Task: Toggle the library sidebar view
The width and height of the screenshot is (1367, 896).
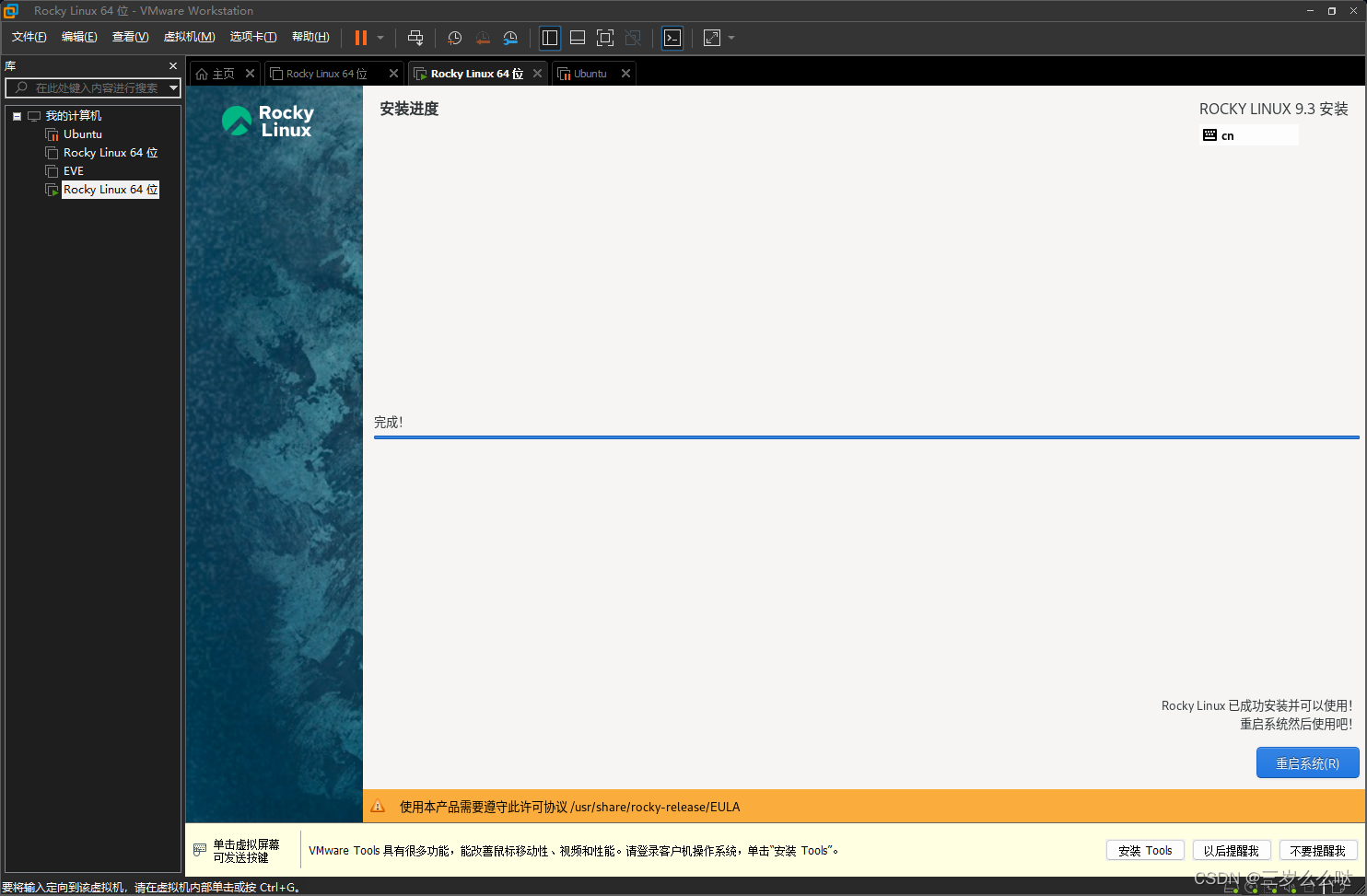Action: coord(550,38)
